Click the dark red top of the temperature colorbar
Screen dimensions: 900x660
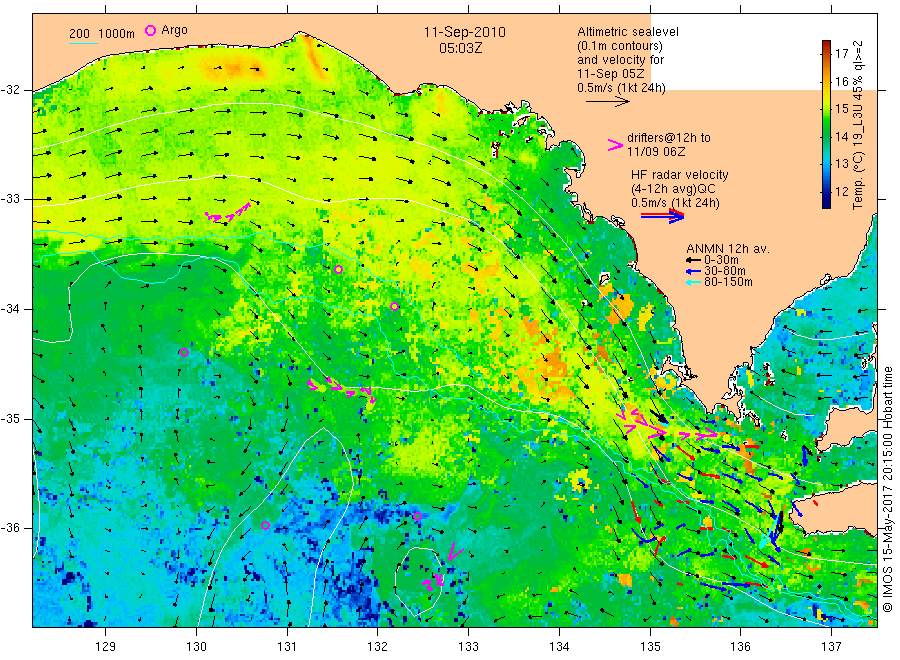826,44
